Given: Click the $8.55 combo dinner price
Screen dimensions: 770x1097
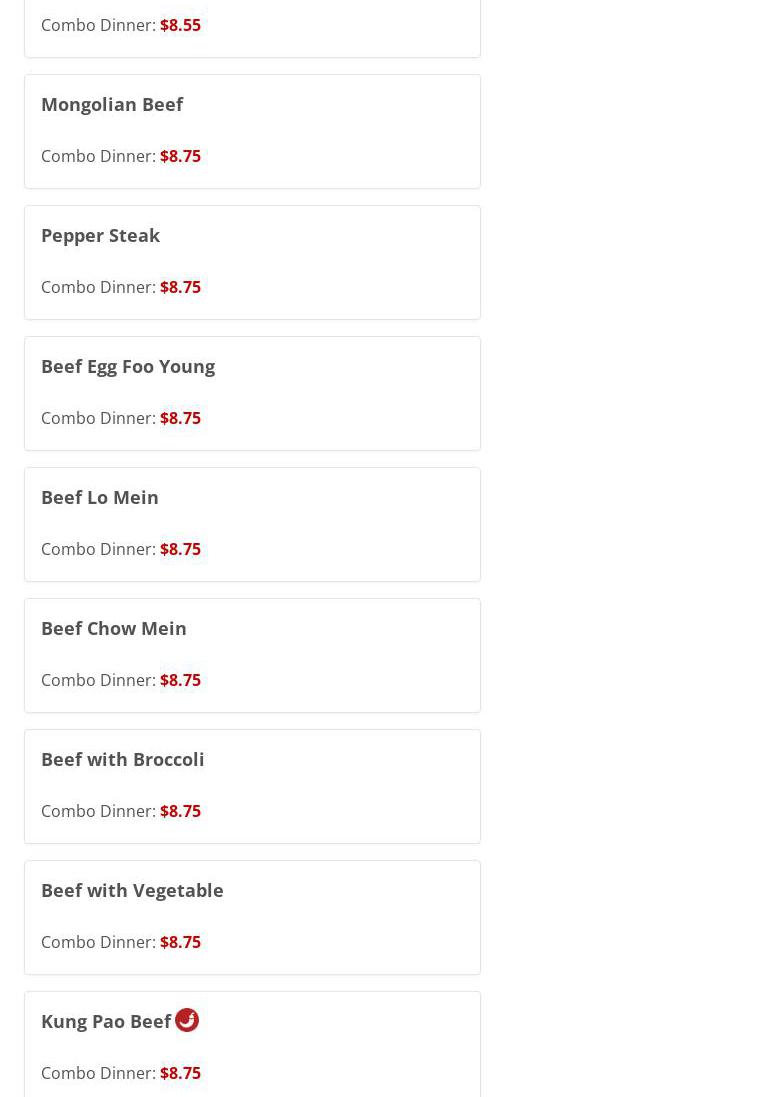Looking at the screenshot, I should click(180, 25).
